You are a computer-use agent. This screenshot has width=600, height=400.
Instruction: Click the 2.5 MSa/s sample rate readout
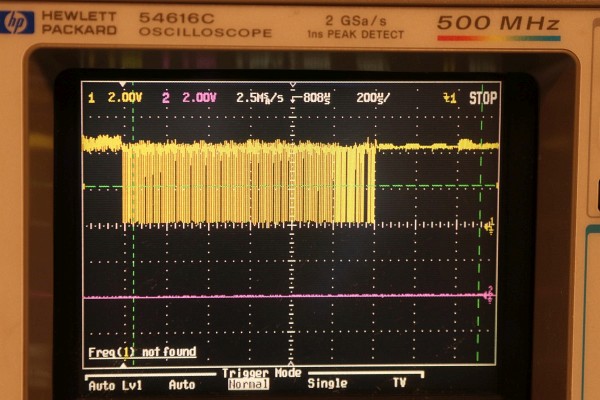click(259, 98)
